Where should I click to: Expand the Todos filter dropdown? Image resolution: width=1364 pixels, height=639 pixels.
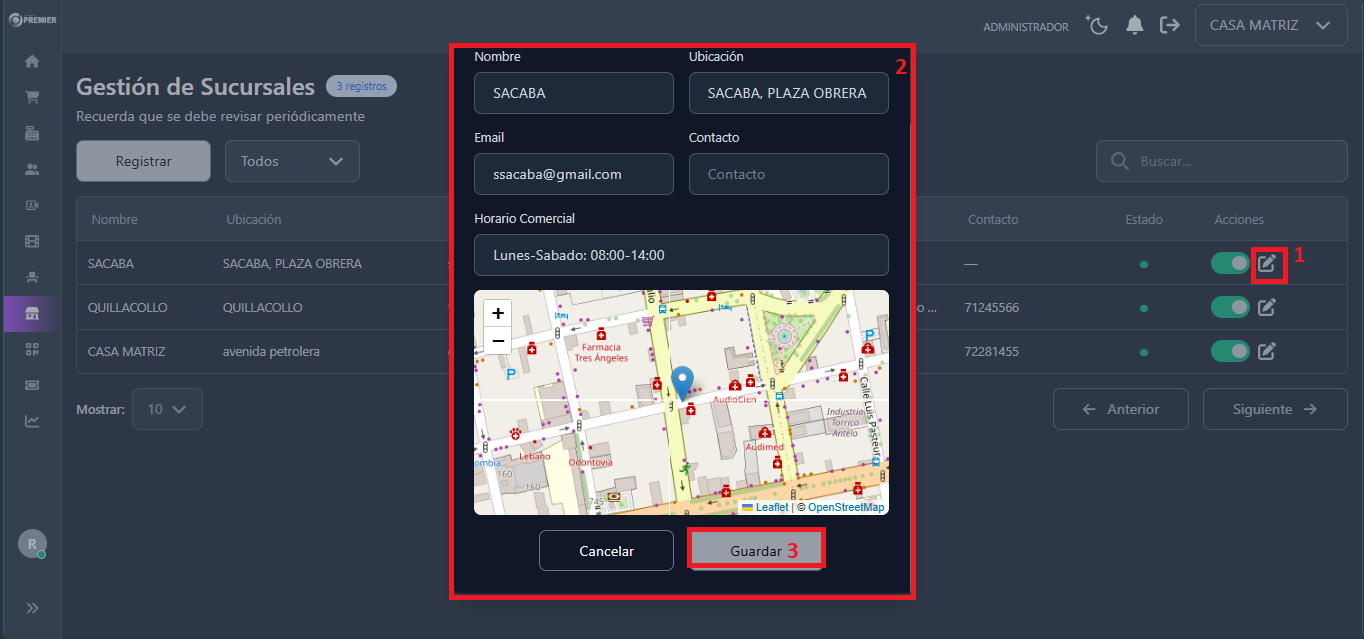click(x=292, y=161)
